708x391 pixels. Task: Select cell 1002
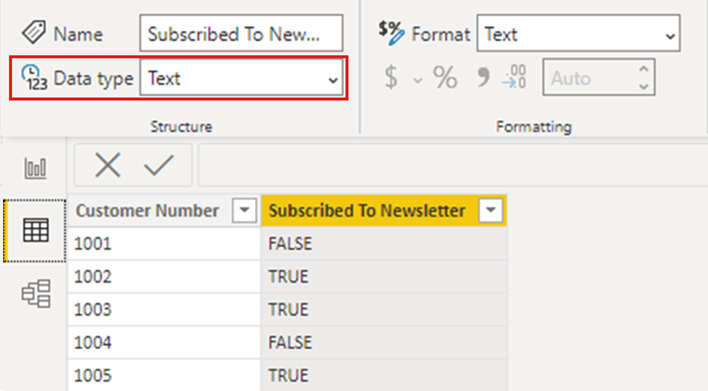pyautogui.click(x=164, y=276)
